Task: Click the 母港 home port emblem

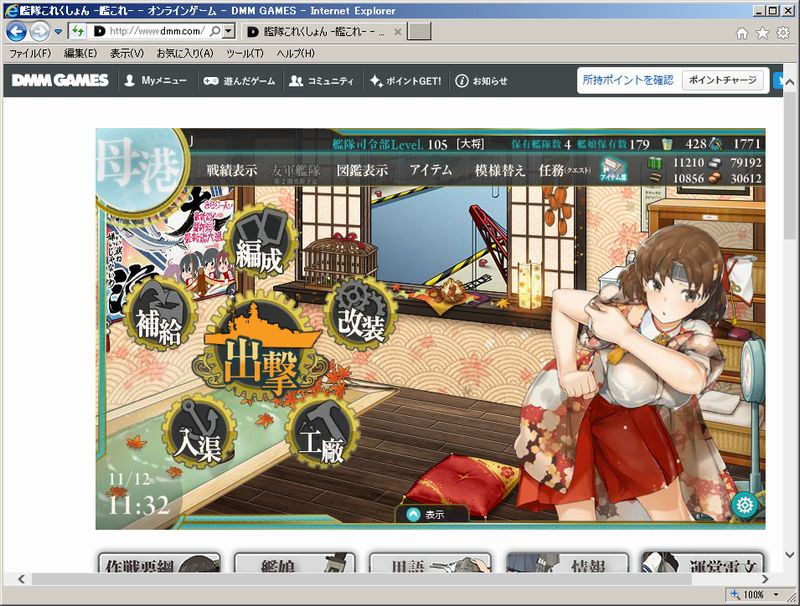Action: point(139,169)
